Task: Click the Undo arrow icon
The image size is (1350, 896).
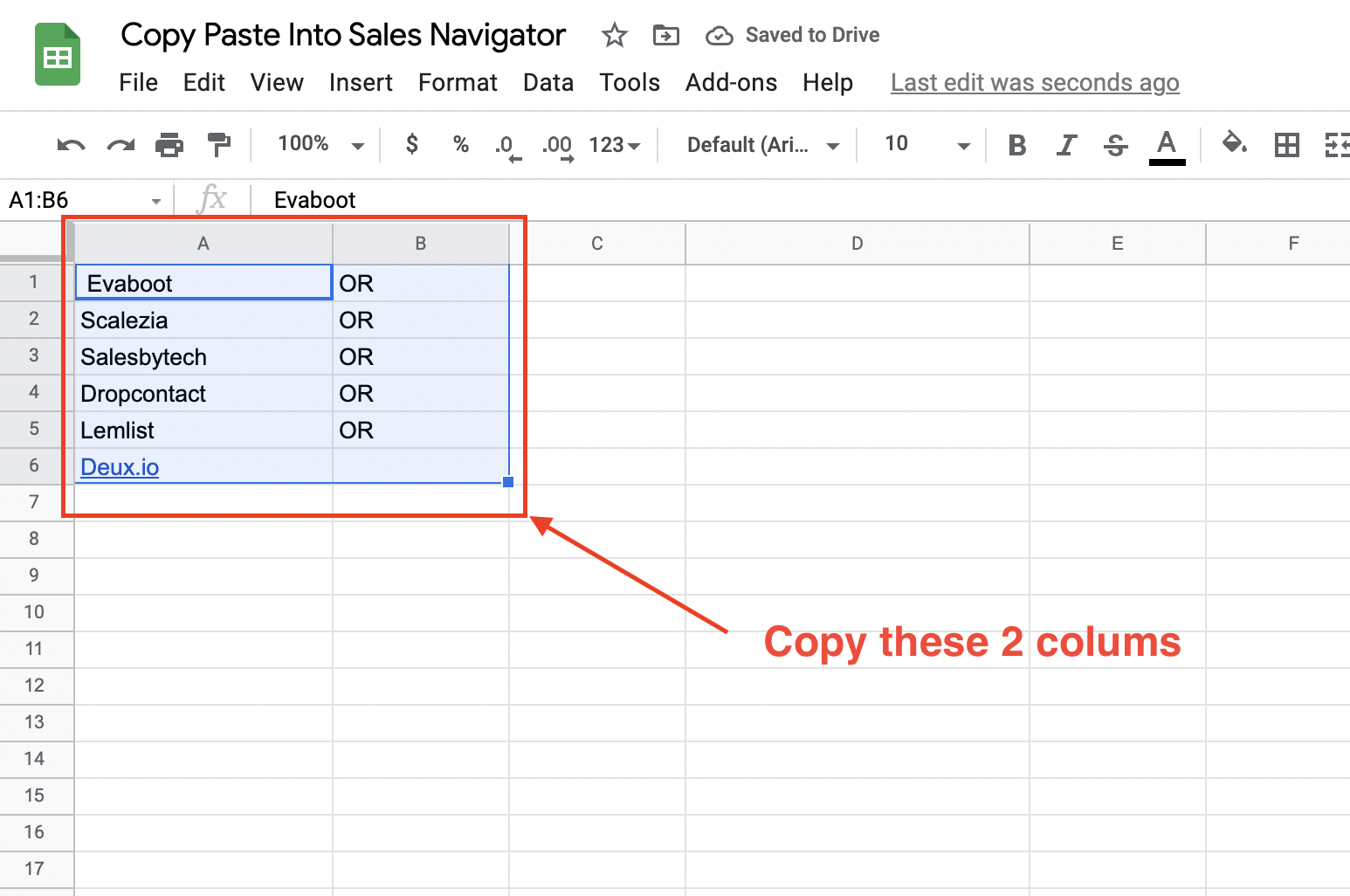Action: click(x=71, y=145)
